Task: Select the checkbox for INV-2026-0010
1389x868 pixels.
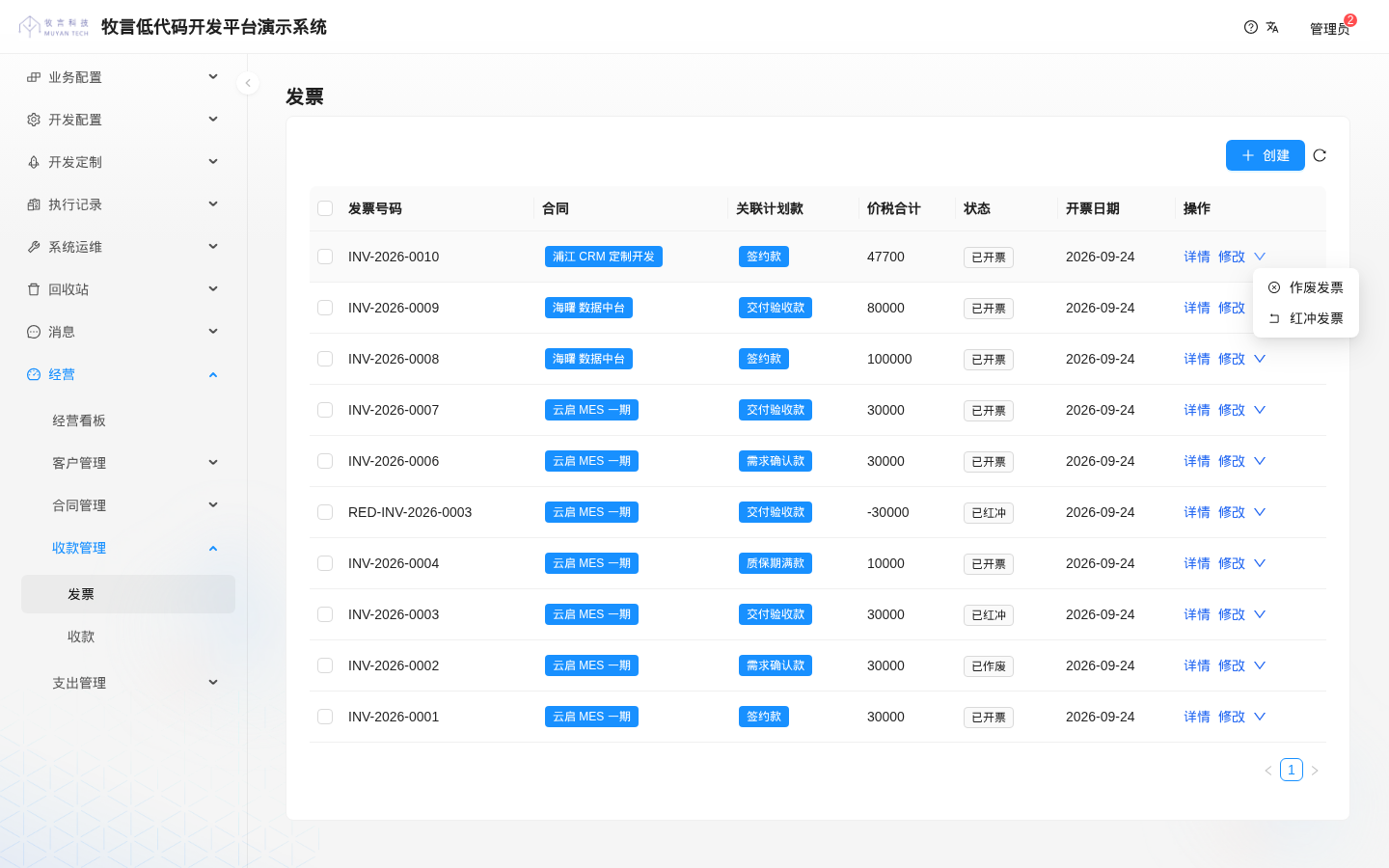Action: (x=325, y=257)
